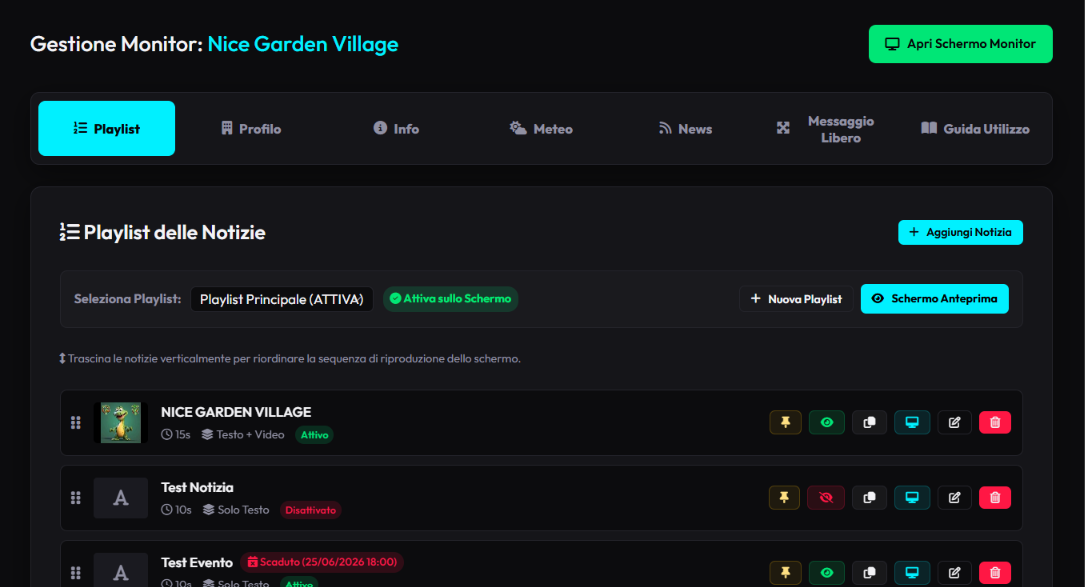Preview Test Evento on monitor
The height and width of the screenshot is (587, 1085).
click(x=912, y=572)
